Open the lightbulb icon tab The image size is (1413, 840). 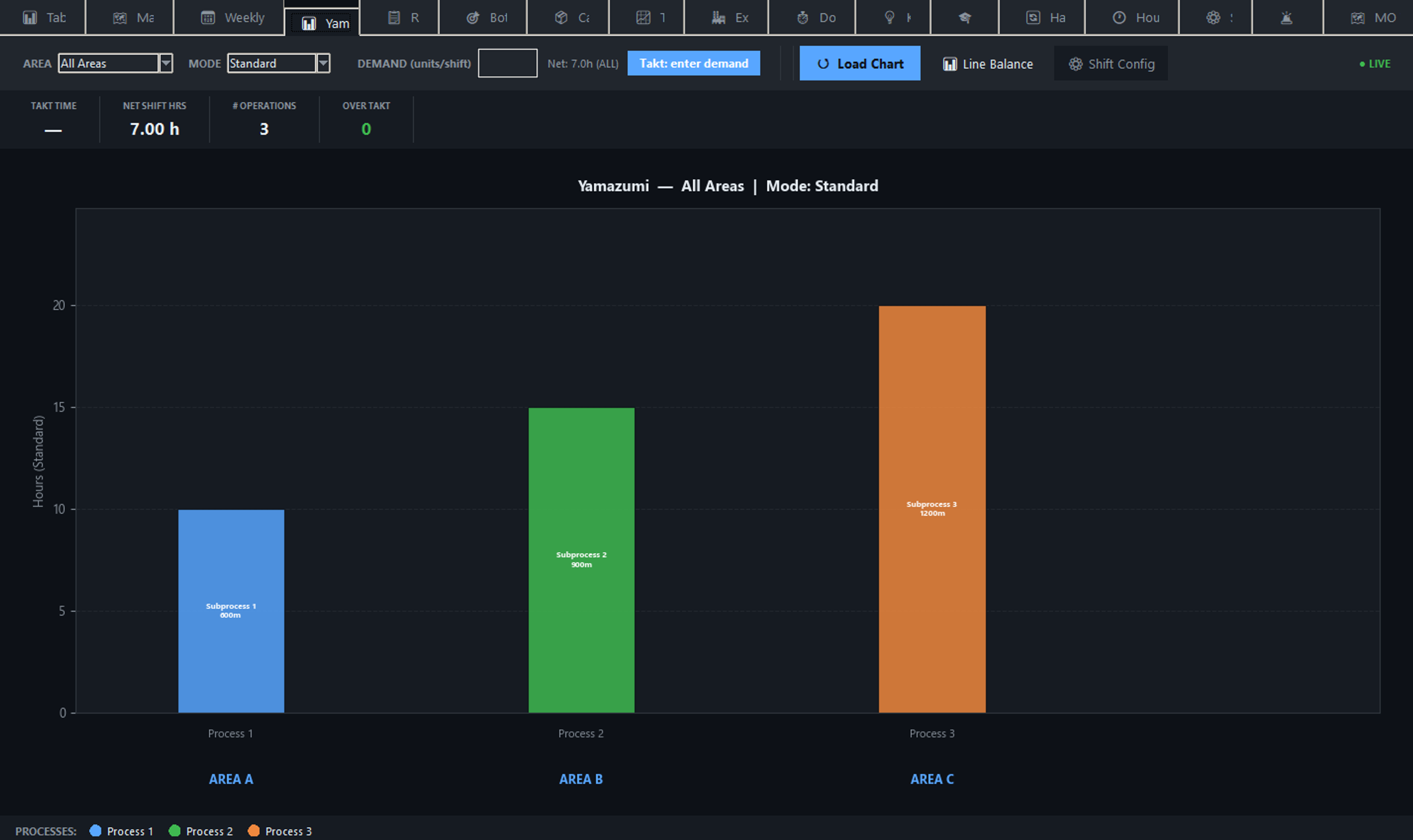pos(893,17)
